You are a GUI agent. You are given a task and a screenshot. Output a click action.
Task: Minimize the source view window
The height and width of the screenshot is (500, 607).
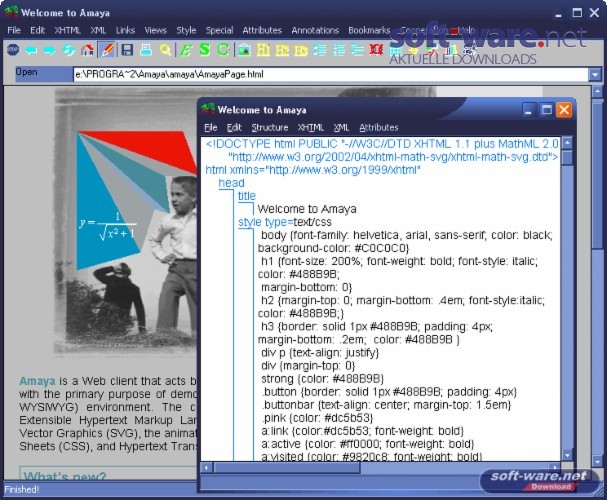click(529, 110)
